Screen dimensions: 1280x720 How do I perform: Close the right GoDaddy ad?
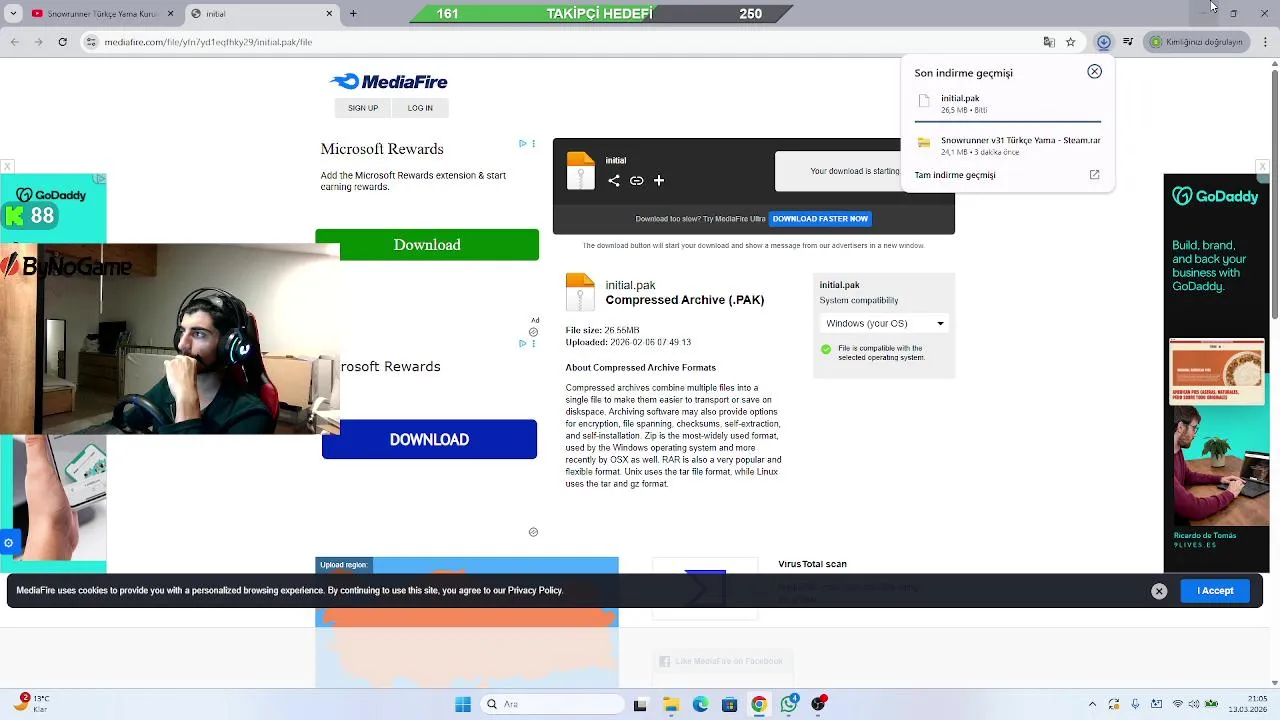coord(1262,167)
